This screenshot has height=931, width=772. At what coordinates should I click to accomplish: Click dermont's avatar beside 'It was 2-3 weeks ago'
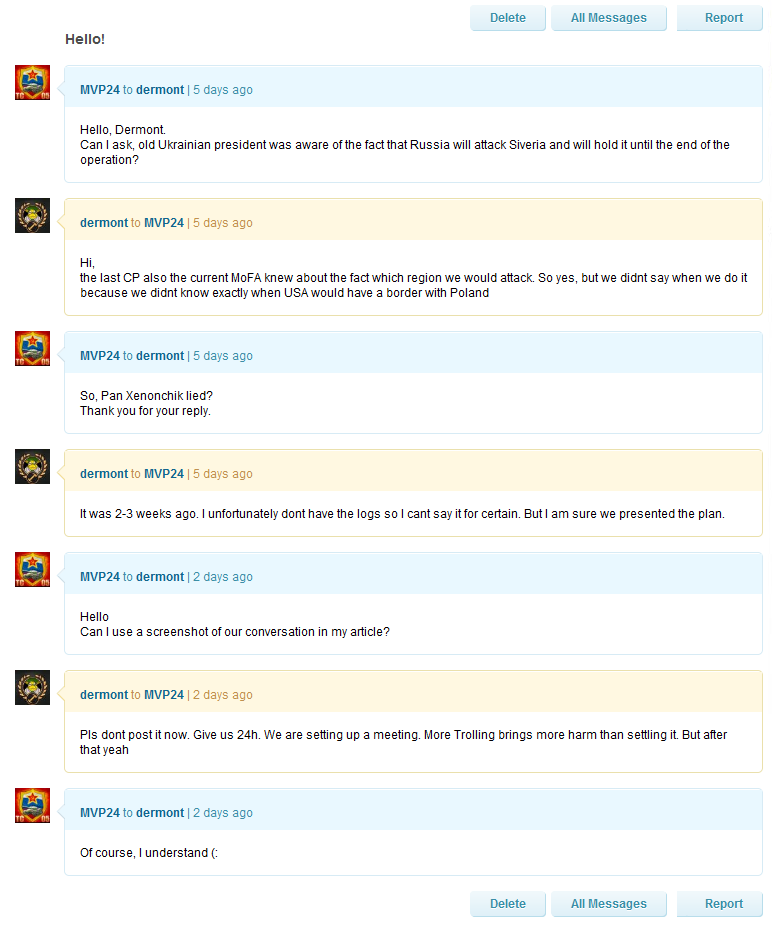click(x=32, y=466)
